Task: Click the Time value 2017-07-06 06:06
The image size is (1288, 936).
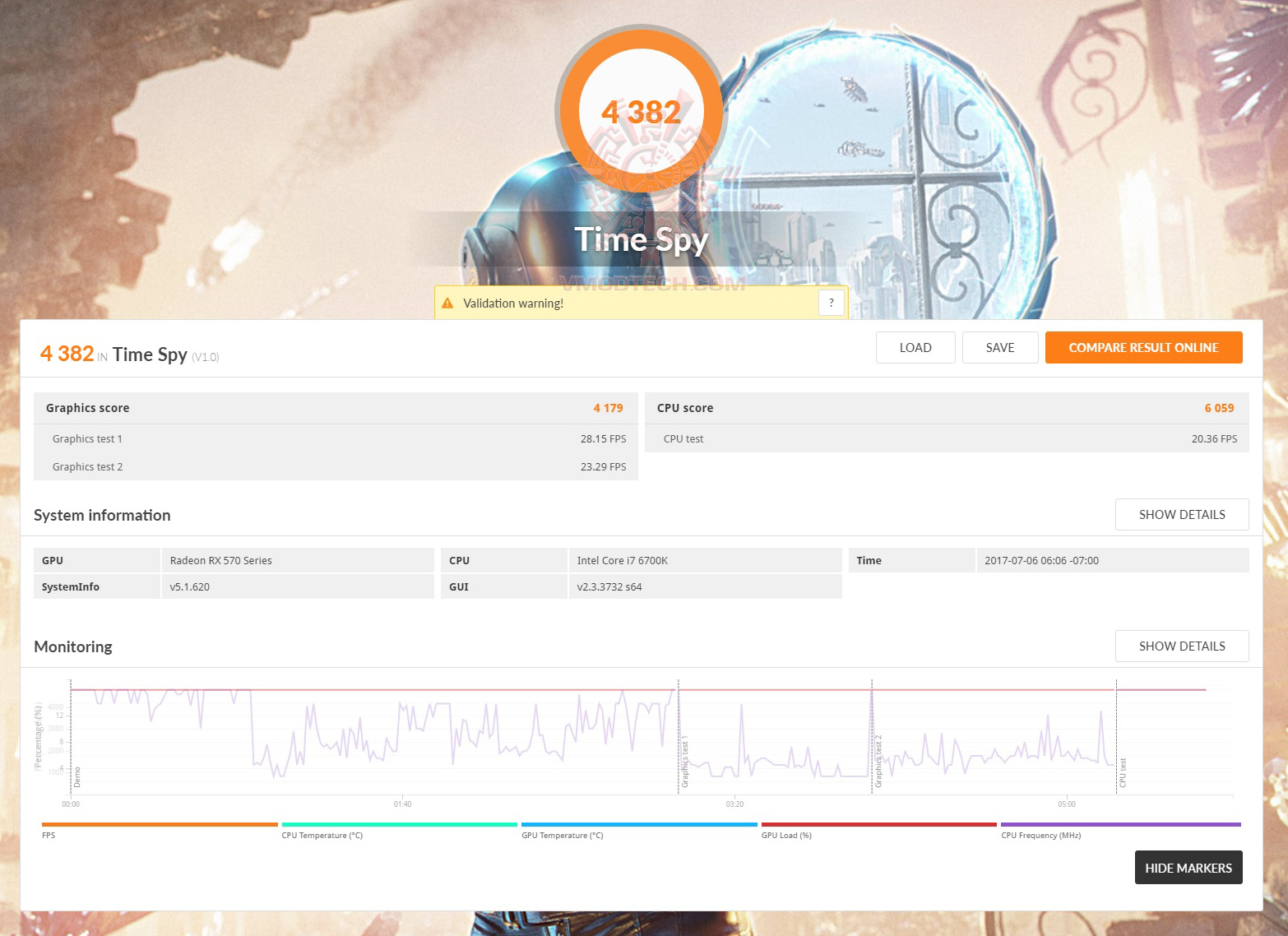Action: [x=1041, y=560]
